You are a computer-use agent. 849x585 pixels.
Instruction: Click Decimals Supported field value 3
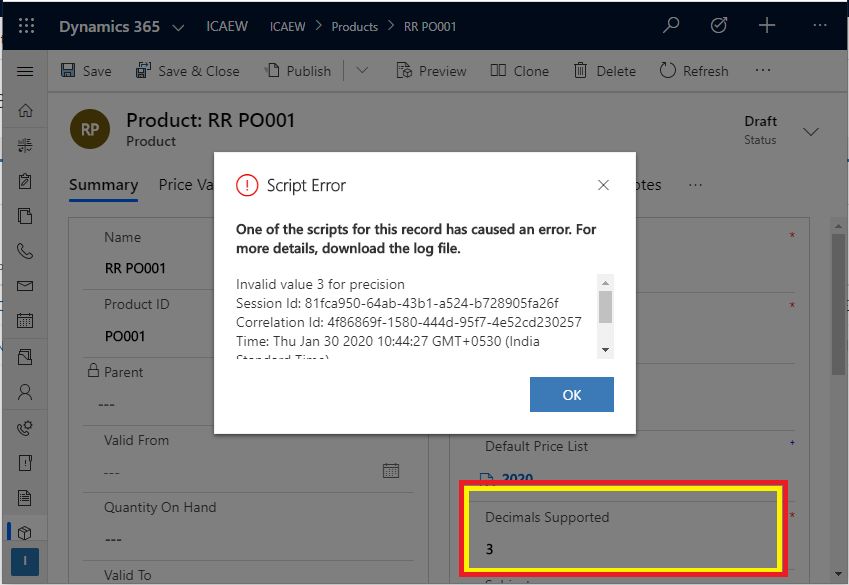click(489, 549)
